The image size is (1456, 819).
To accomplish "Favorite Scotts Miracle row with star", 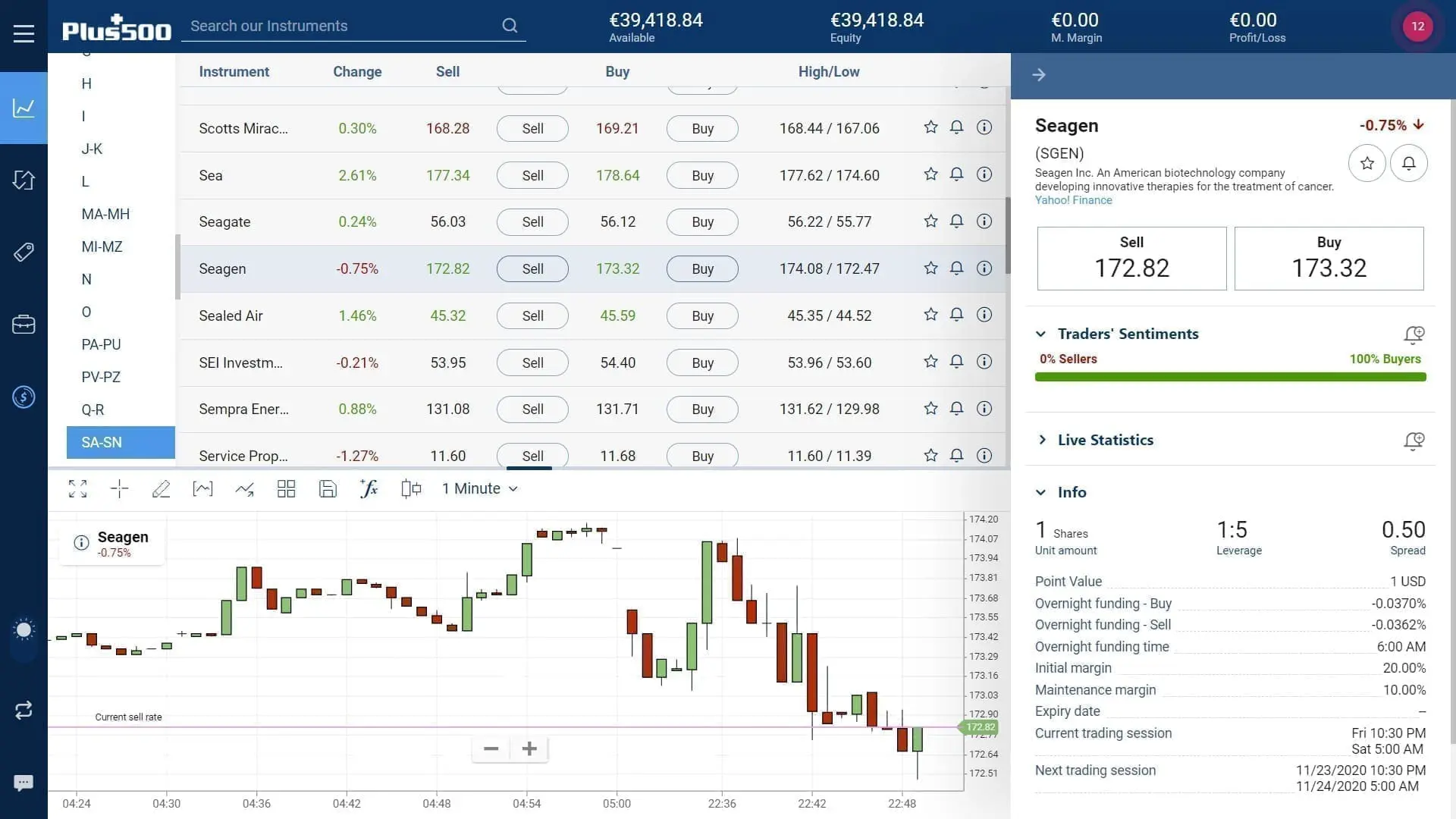I will coord(930,127).
